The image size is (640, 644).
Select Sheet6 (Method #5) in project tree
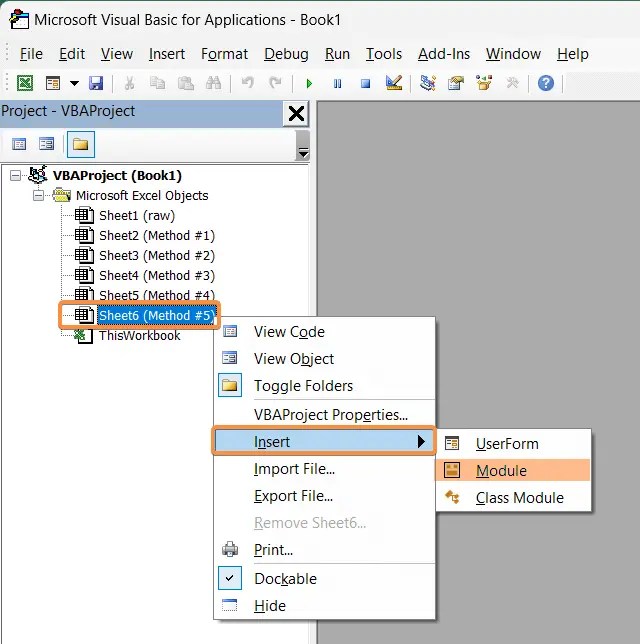[157, 315]
